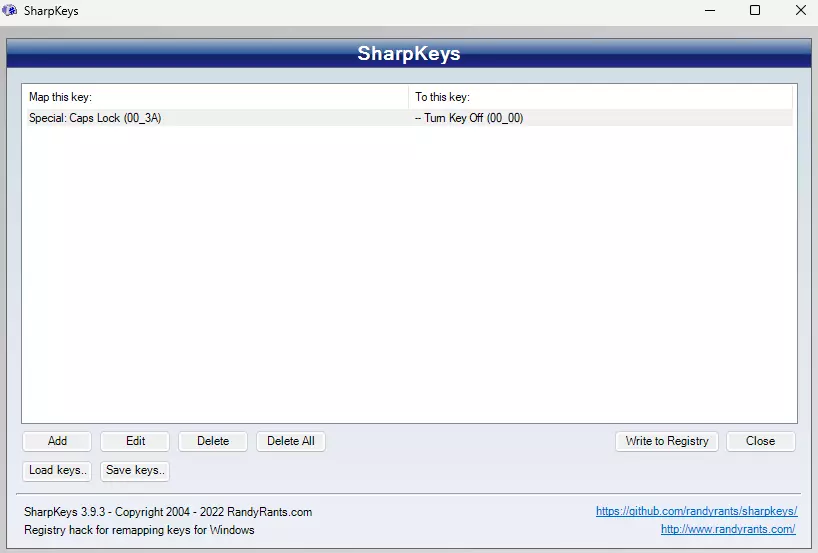Click the Delete All button
Screen dimensions: 818x553
tap(291, 441)
